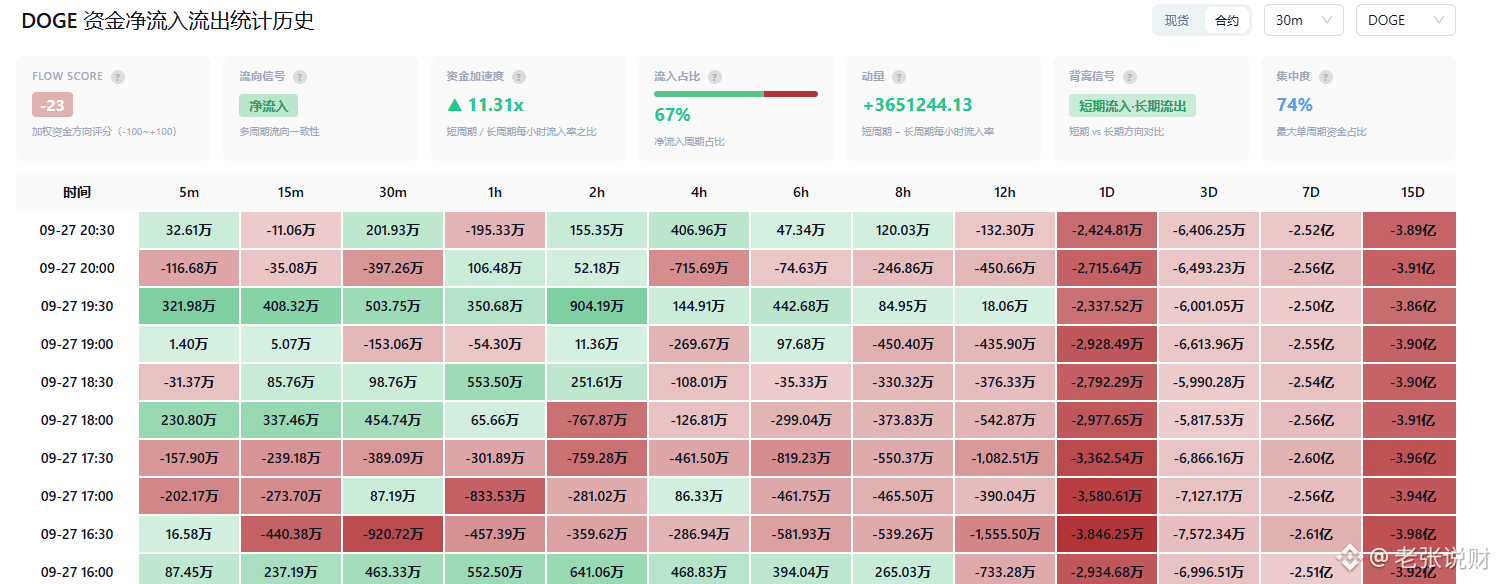Switch to 现货 mode

[x=1177, y=20]
